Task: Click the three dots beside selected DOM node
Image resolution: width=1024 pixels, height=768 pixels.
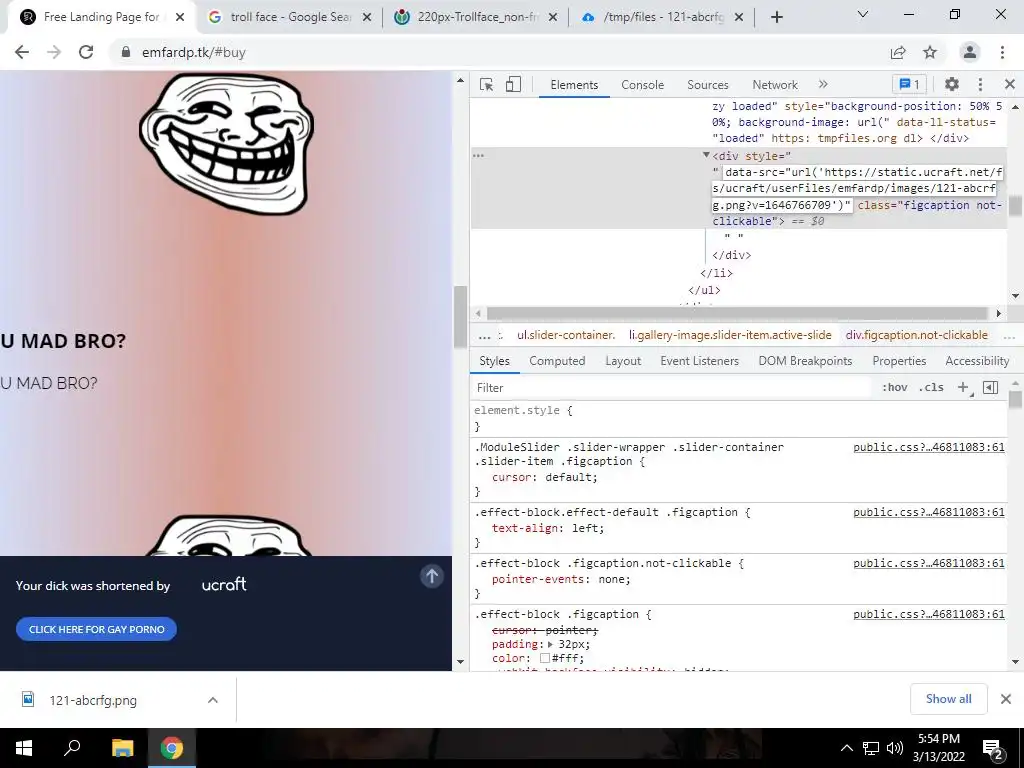Action: point(479,155)
